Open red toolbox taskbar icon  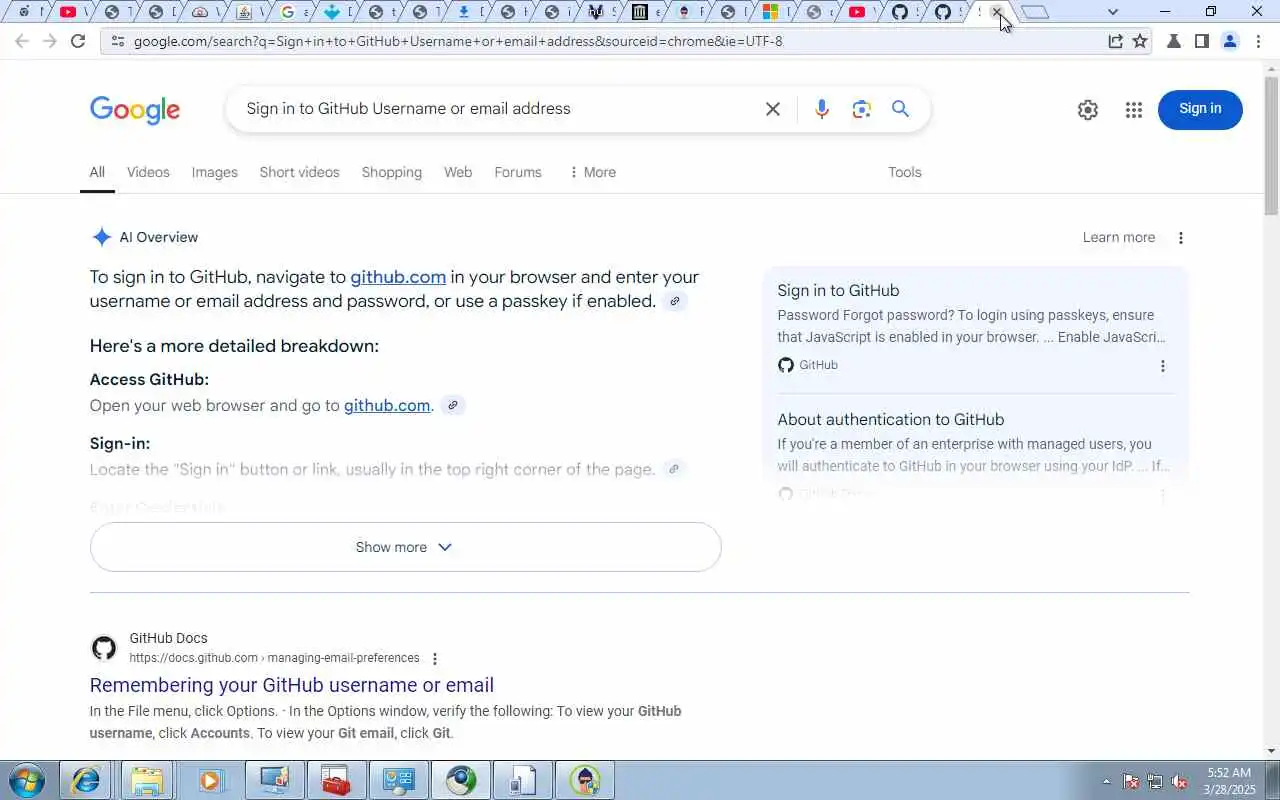[336, 780]
